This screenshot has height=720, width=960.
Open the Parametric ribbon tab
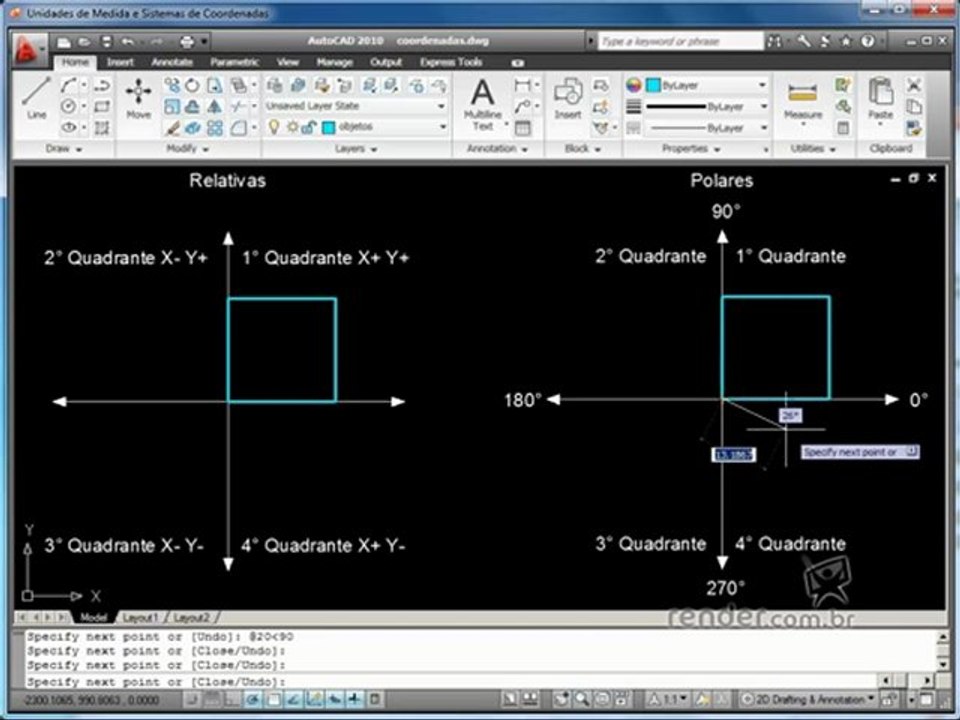click(234, 62)
